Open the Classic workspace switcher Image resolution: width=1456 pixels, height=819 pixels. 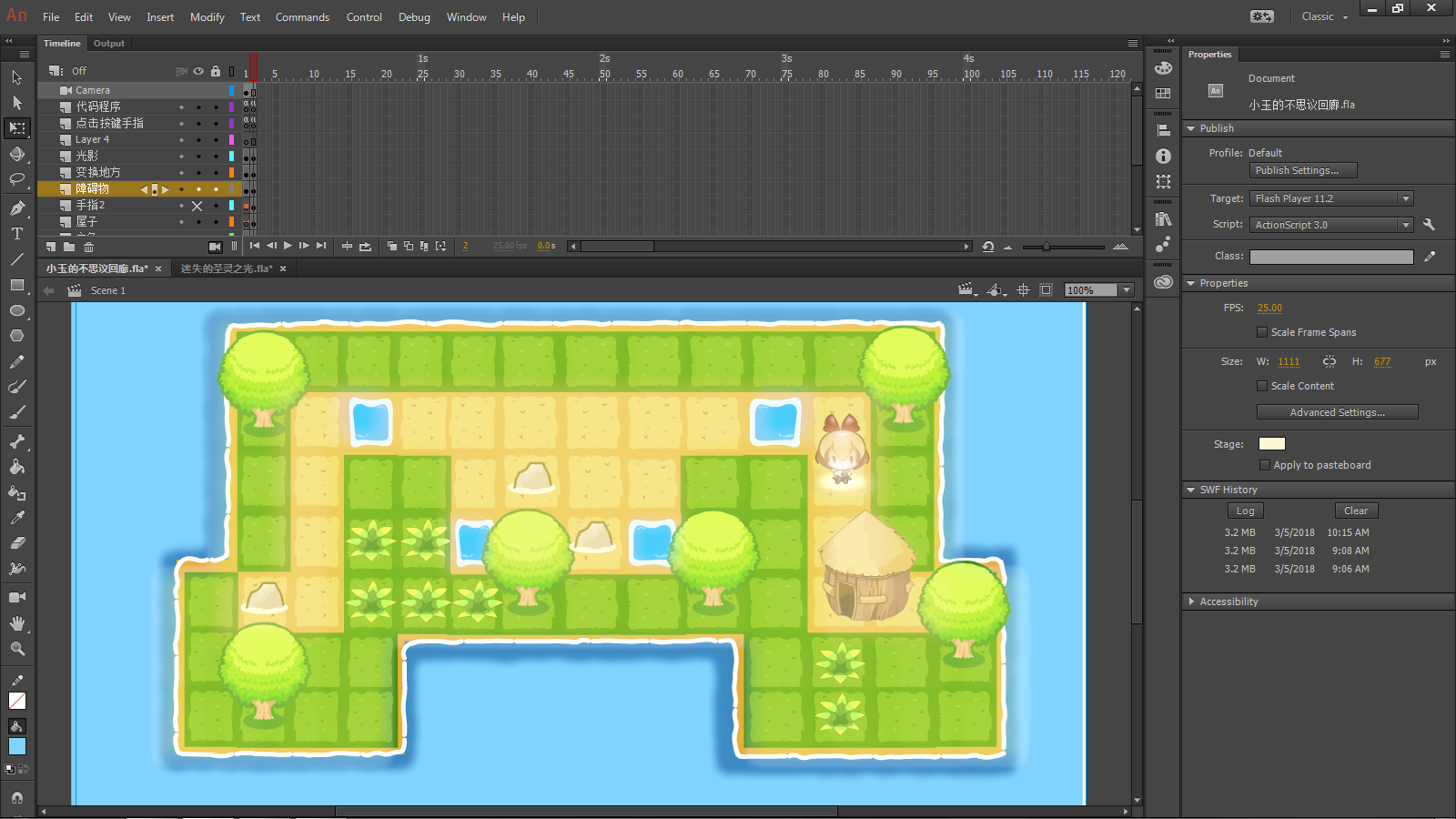click(x=1324, y=16)
